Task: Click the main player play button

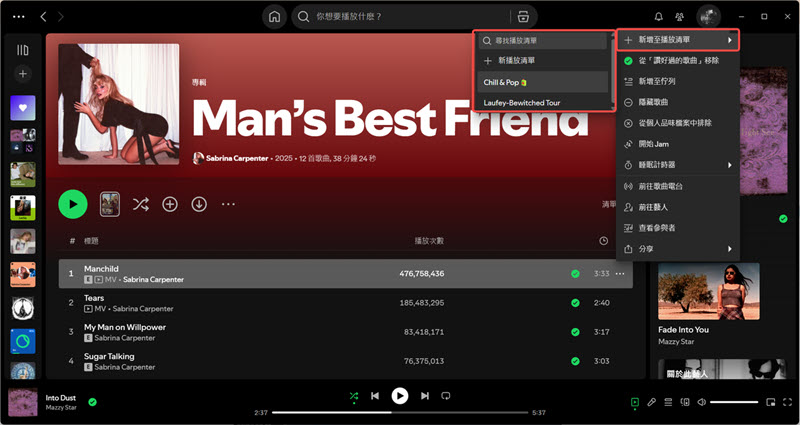Action: click(400, 396)
